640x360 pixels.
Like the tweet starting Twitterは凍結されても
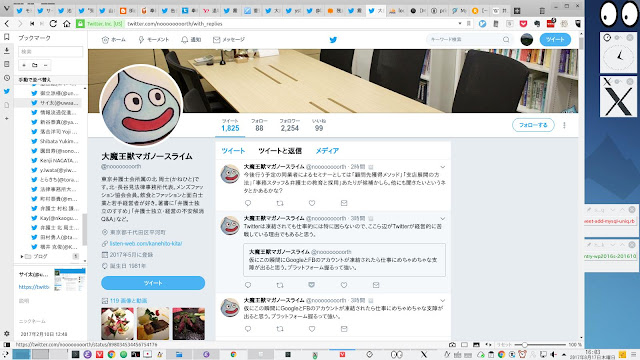point(344,285)
